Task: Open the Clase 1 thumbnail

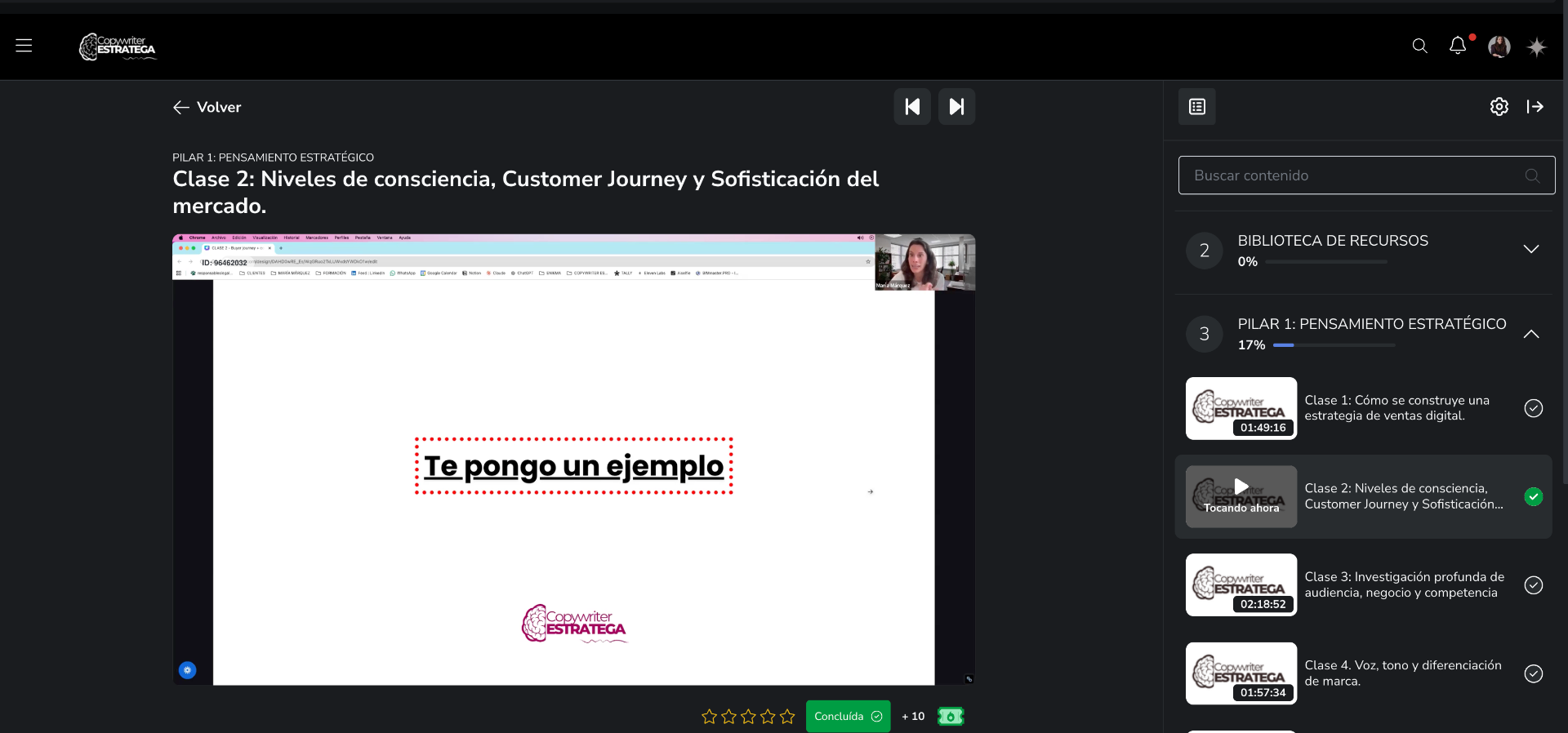Action: coord(1241,408)
